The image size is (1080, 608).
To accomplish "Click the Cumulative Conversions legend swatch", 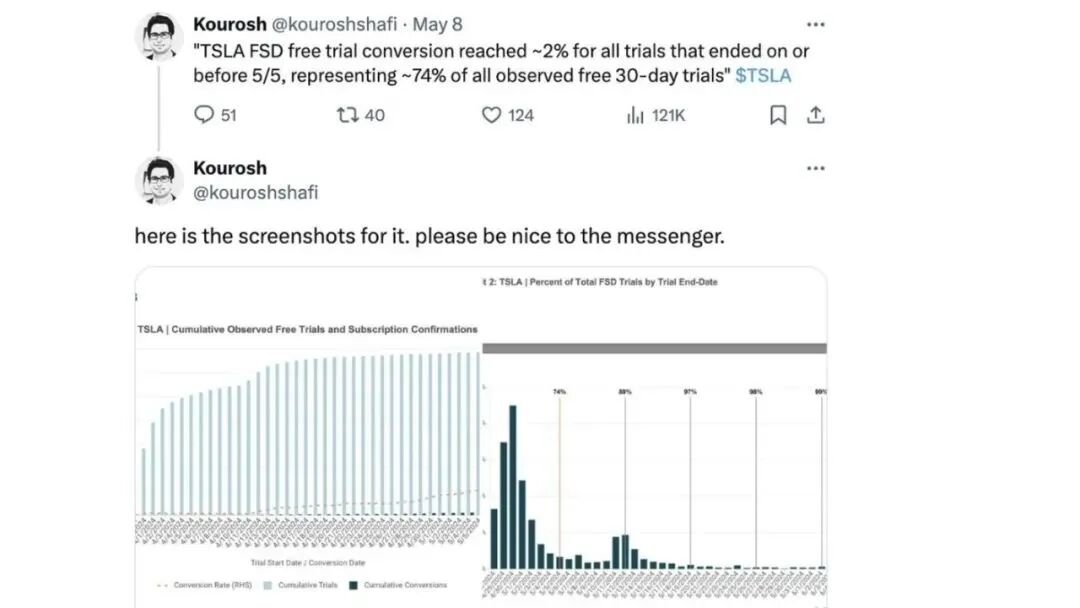I will pyautogui.click(x=353, y=585).
